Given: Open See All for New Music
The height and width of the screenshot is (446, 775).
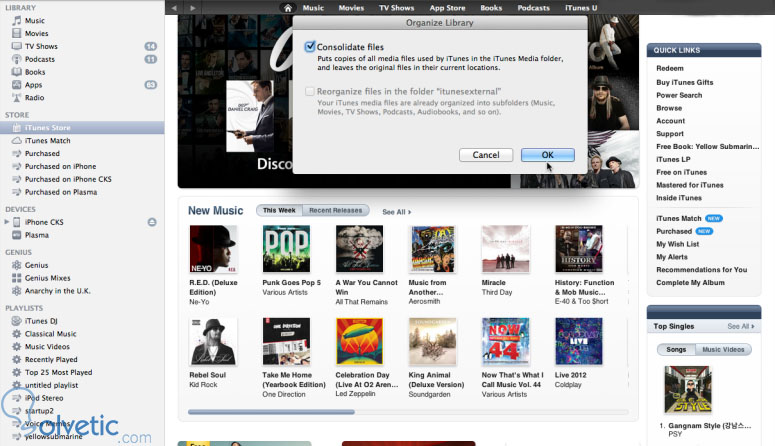Looking at the screenshot, I should [x=396, y=212].
